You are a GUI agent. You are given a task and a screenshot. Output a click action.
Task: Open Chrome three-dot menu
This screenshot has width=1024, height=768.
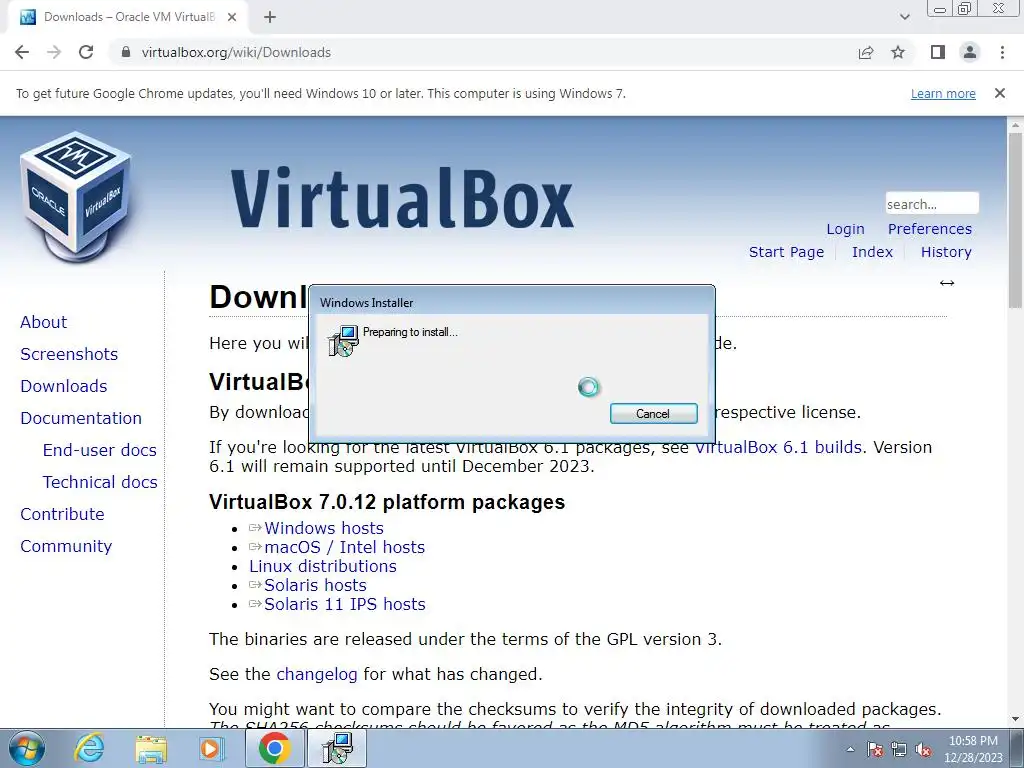pyautogui.click(x=1002, y=52)
